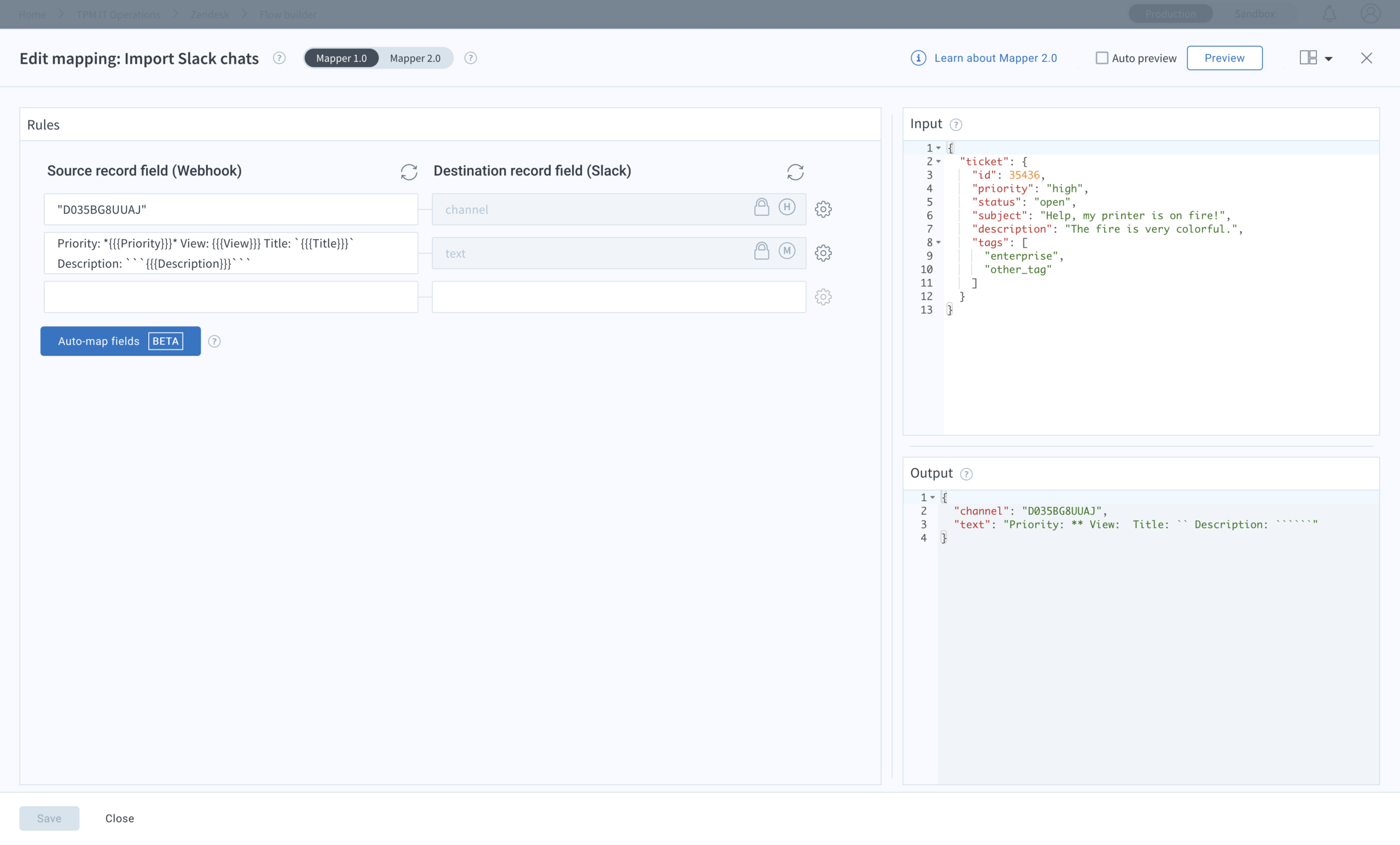Screen dimensions: 1400x845
Task: Click the channel destination field
Action: pyautogui.click(x=619, y=209)
